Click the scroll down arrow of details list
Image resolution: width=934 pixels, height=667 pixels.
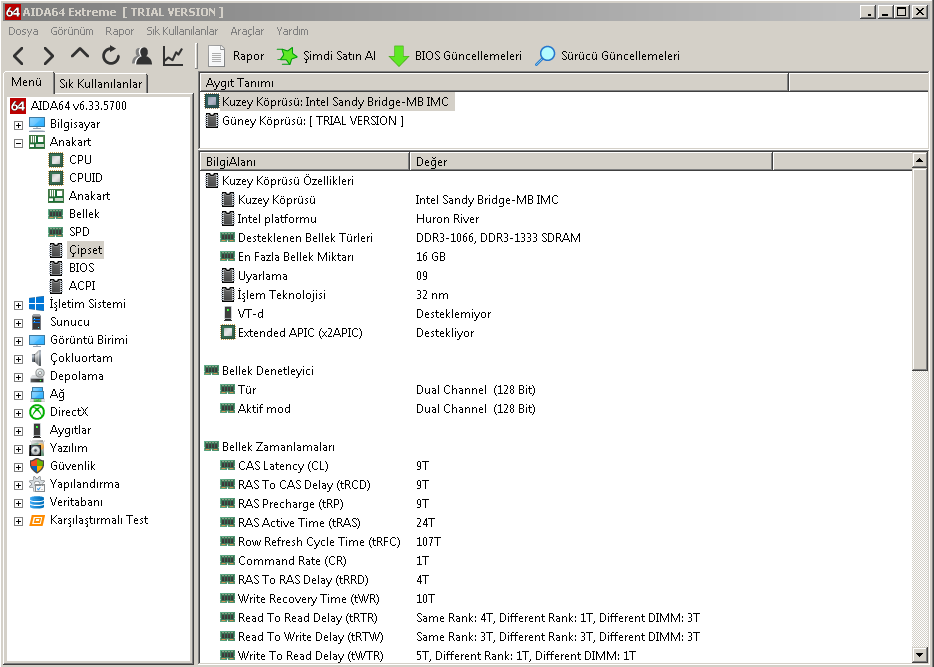(x=921, y=655)
